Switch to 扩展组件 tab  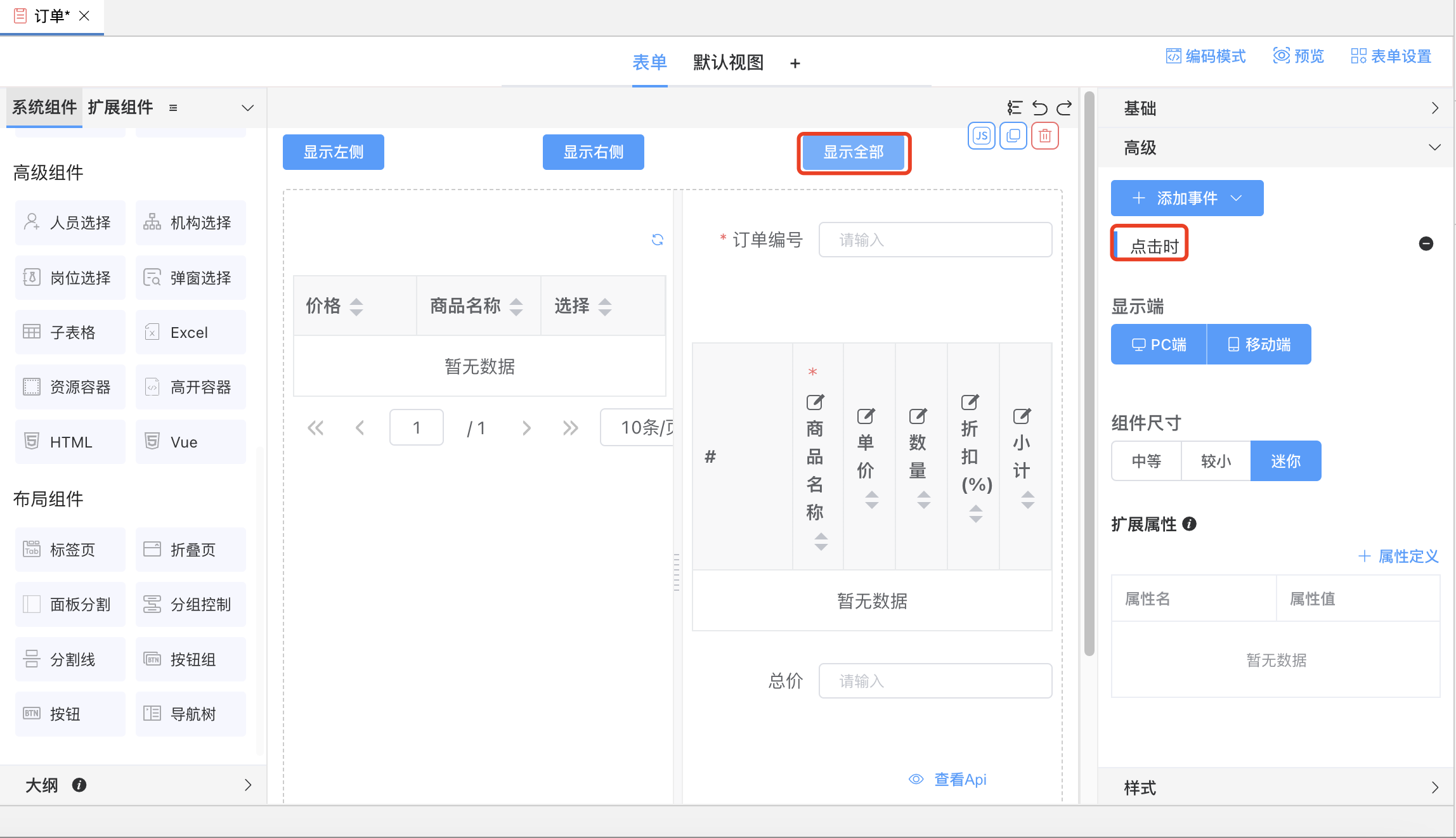coord(120,107)
